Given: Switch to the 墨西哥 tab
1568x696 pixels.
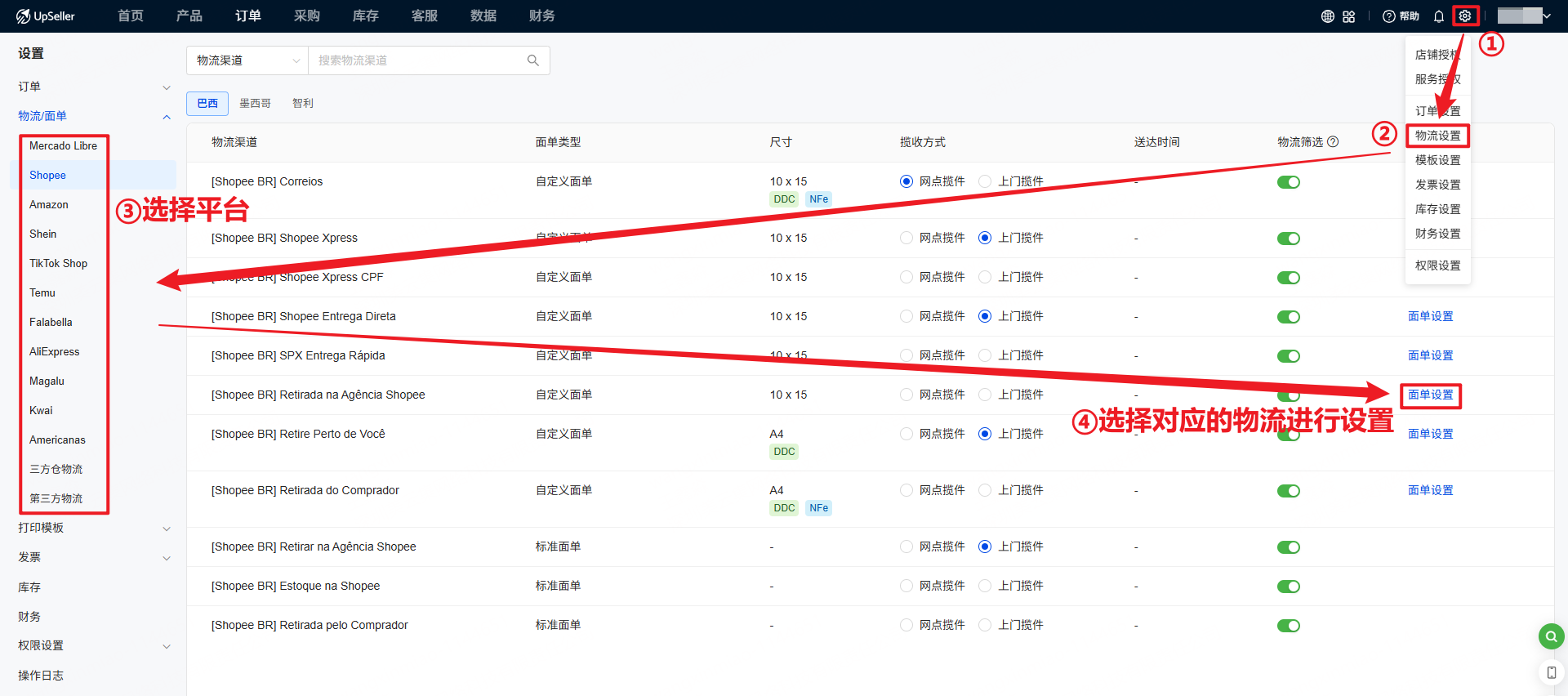Looking at the screenshot, I should tap(255, 104).
